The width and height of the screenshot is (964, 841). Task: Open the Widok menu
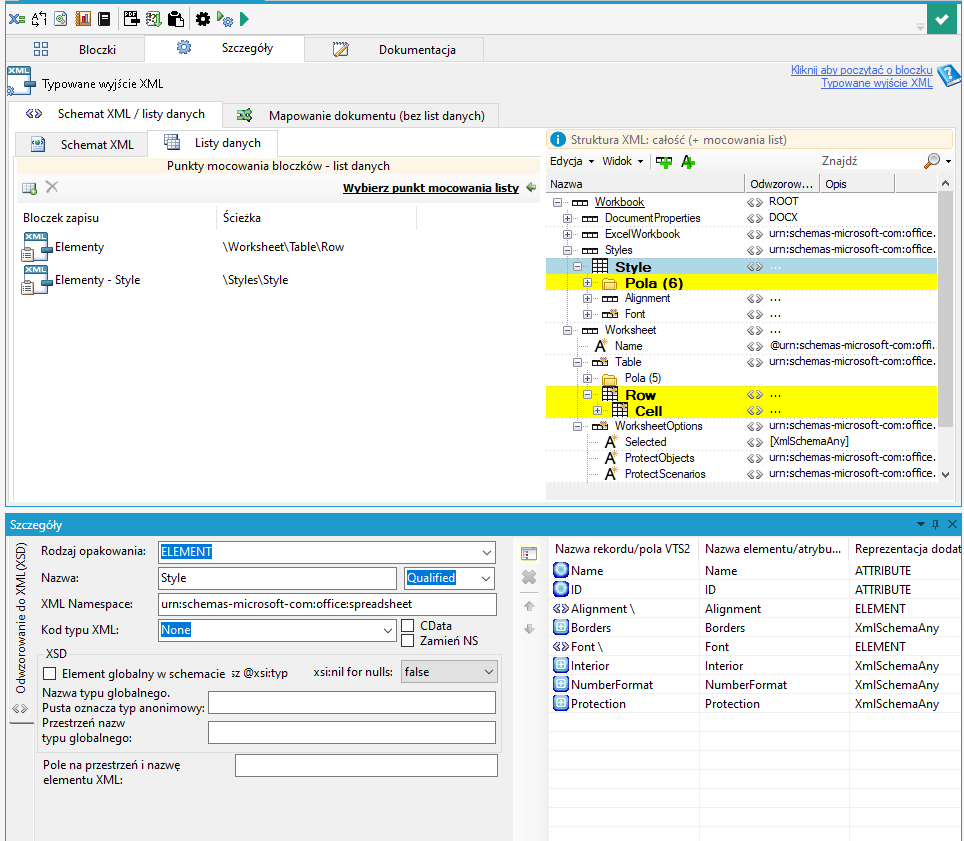[x=622, y=161]
